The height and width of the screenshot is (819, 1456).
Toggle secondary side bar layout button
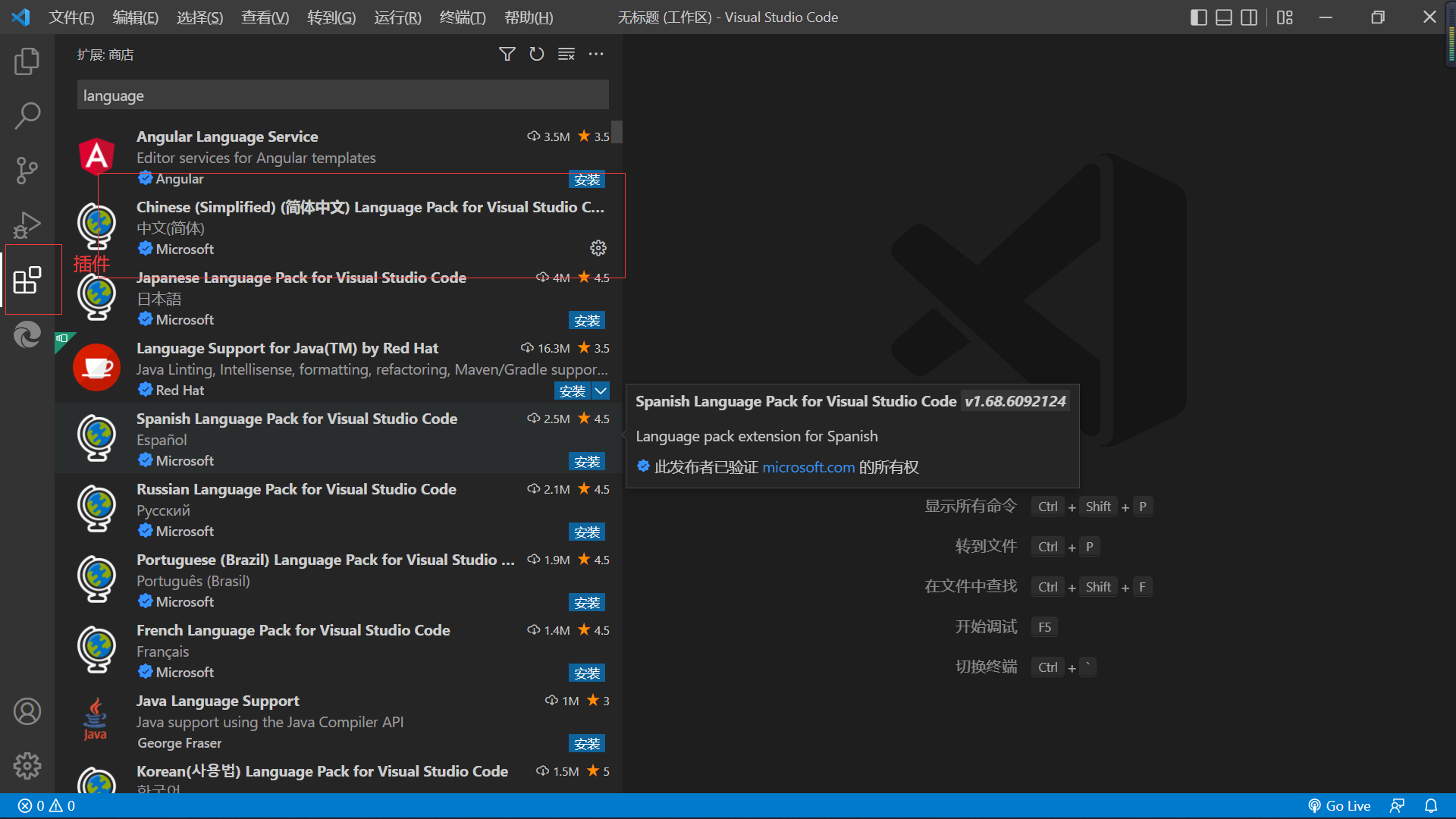[x=1249, y=17]
